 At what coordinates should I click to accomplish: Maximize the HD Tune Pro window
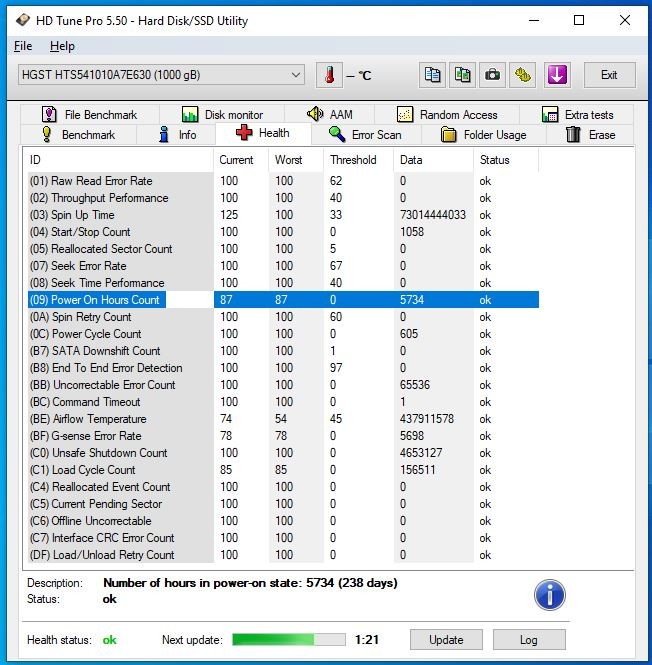579,20
